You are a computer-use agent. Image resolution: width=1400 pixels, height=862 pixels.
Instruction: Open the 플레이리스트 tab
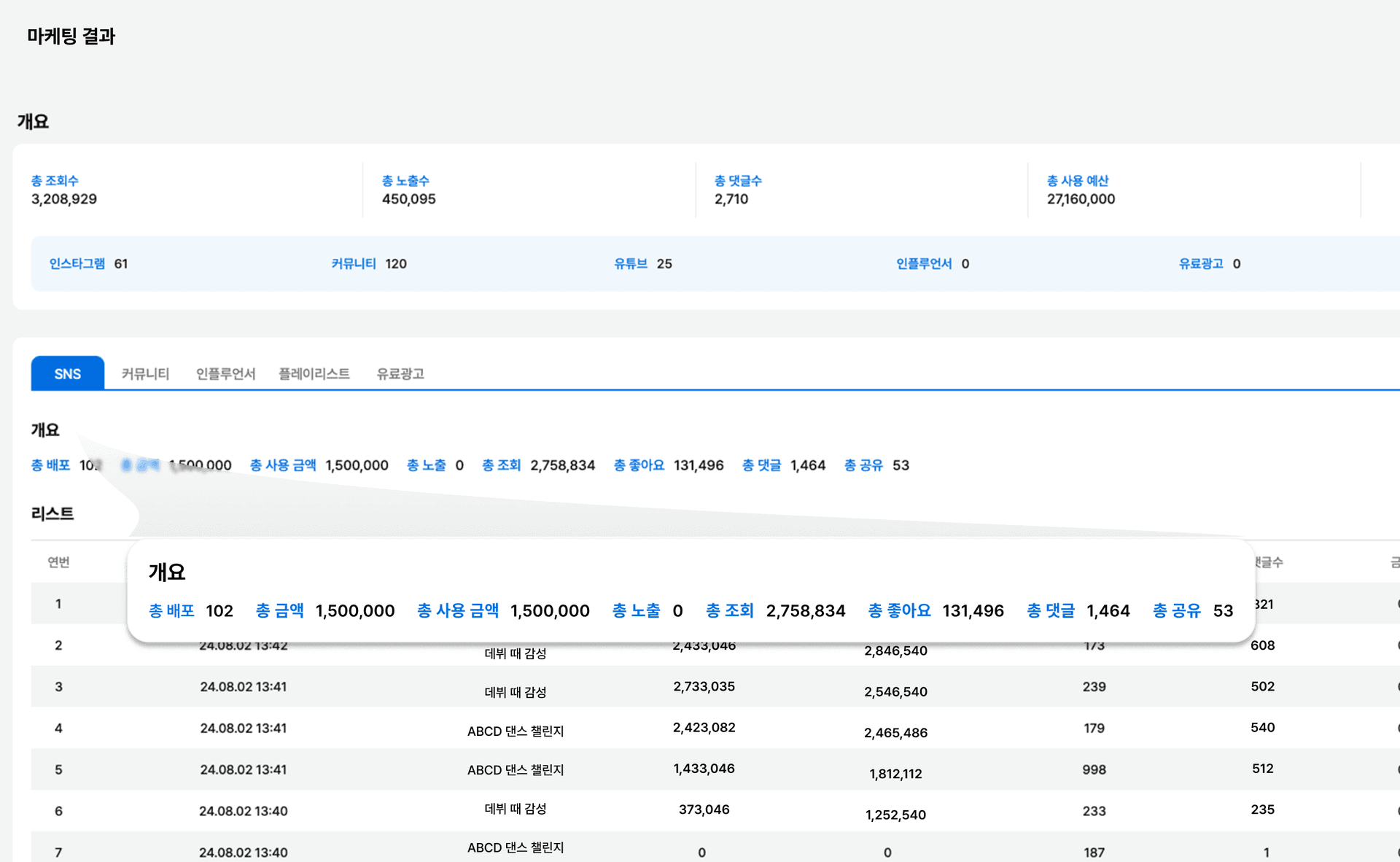pos(314,373)
